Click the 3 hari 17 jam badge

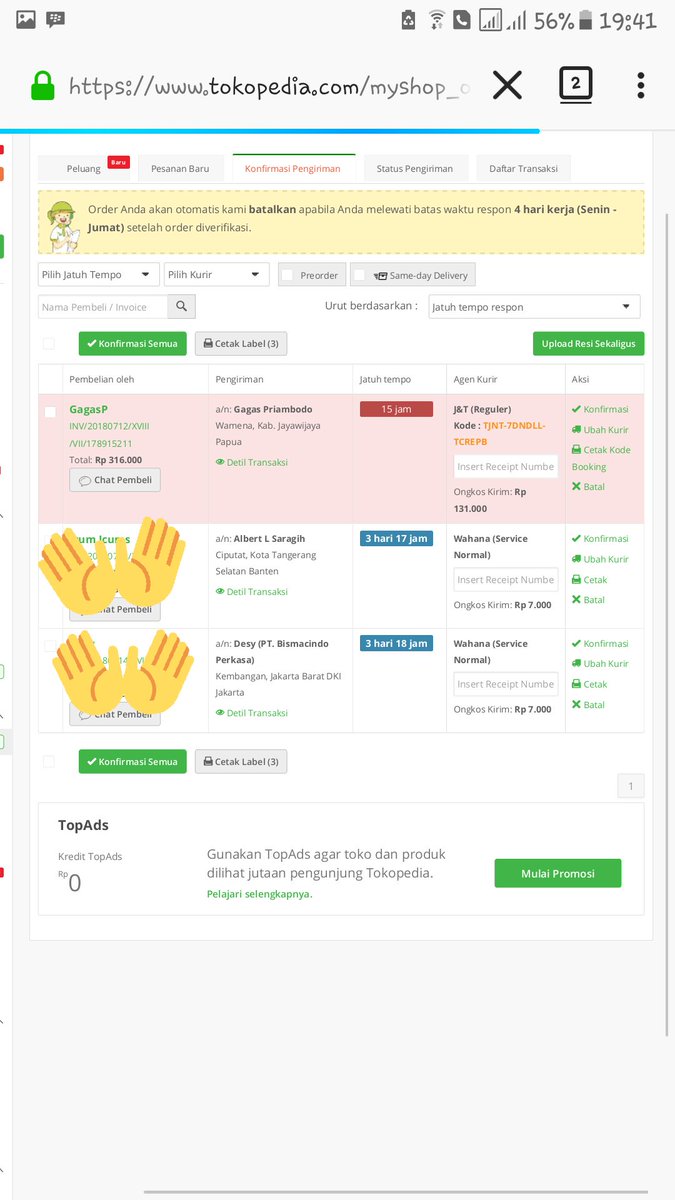[396, 539]
